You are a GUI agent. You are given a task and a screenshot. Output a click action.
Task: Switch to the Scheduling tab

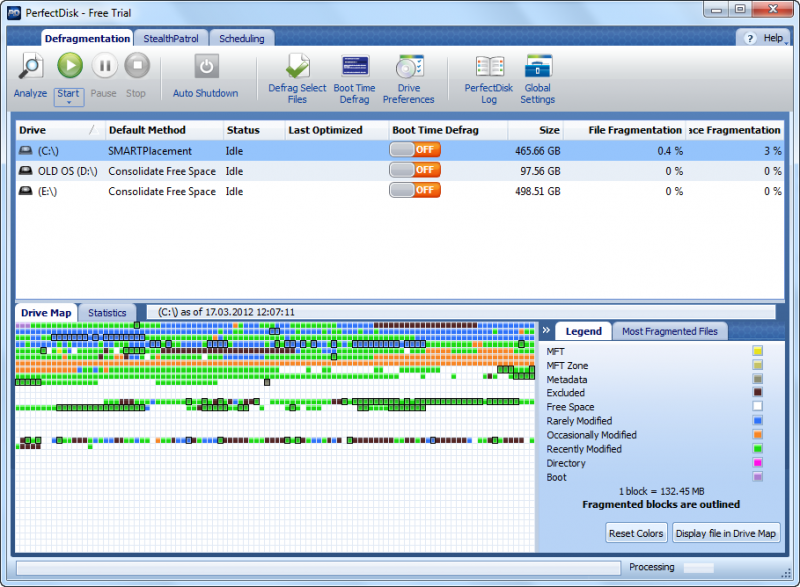[242, 38]
